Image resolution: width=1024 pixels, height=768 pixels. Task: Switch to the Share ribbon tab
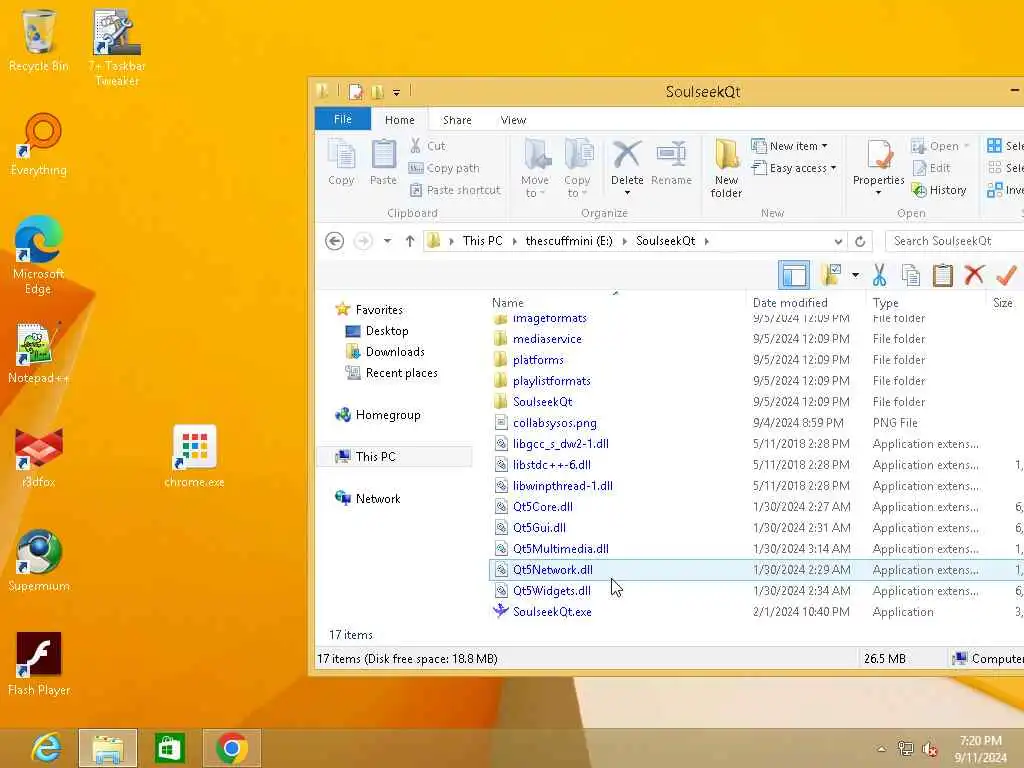click(x=457, y=120)
